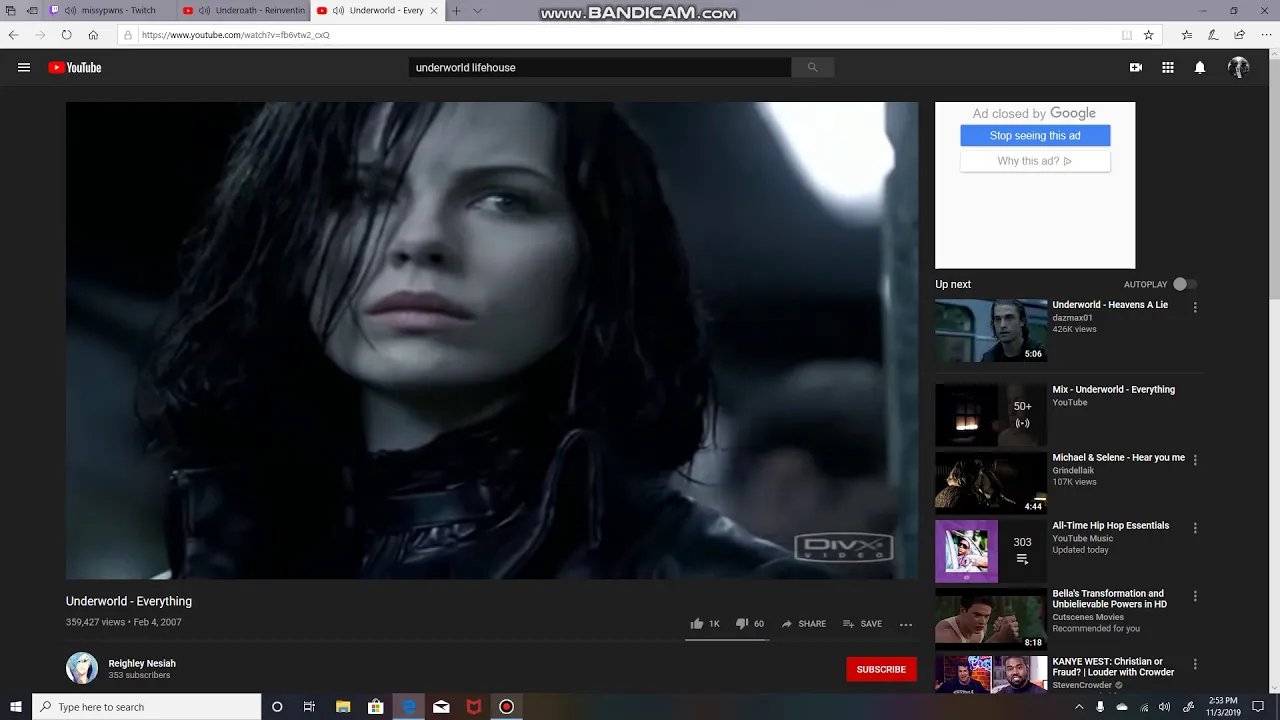Expand tab previews chevron

coord(477,10)
